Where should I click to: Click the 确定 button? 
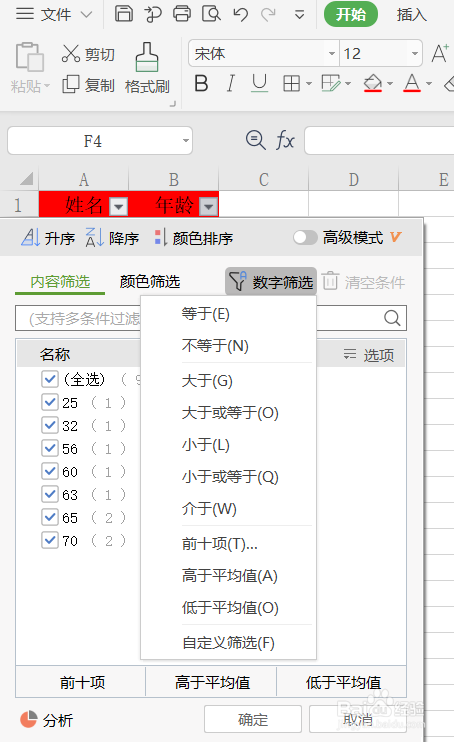(253, 720)
